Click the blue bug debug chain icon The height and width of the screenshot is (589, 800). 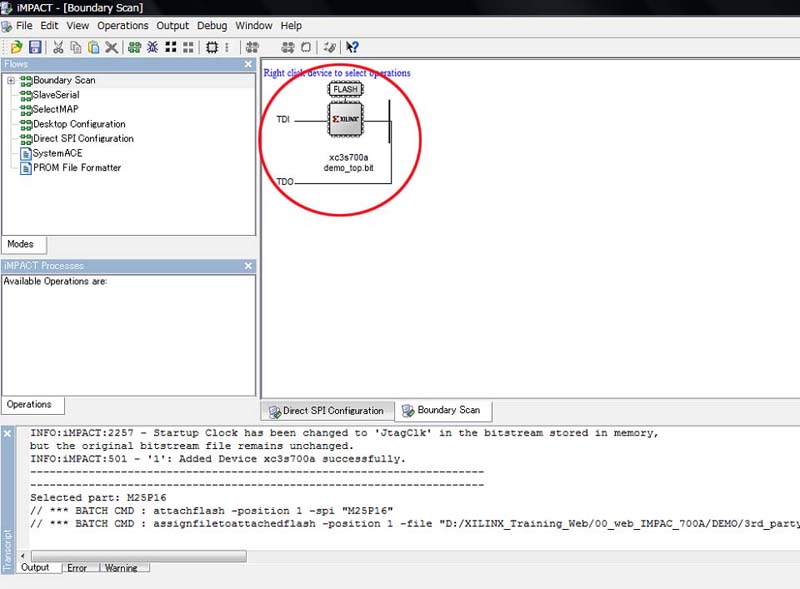(153, 47)
